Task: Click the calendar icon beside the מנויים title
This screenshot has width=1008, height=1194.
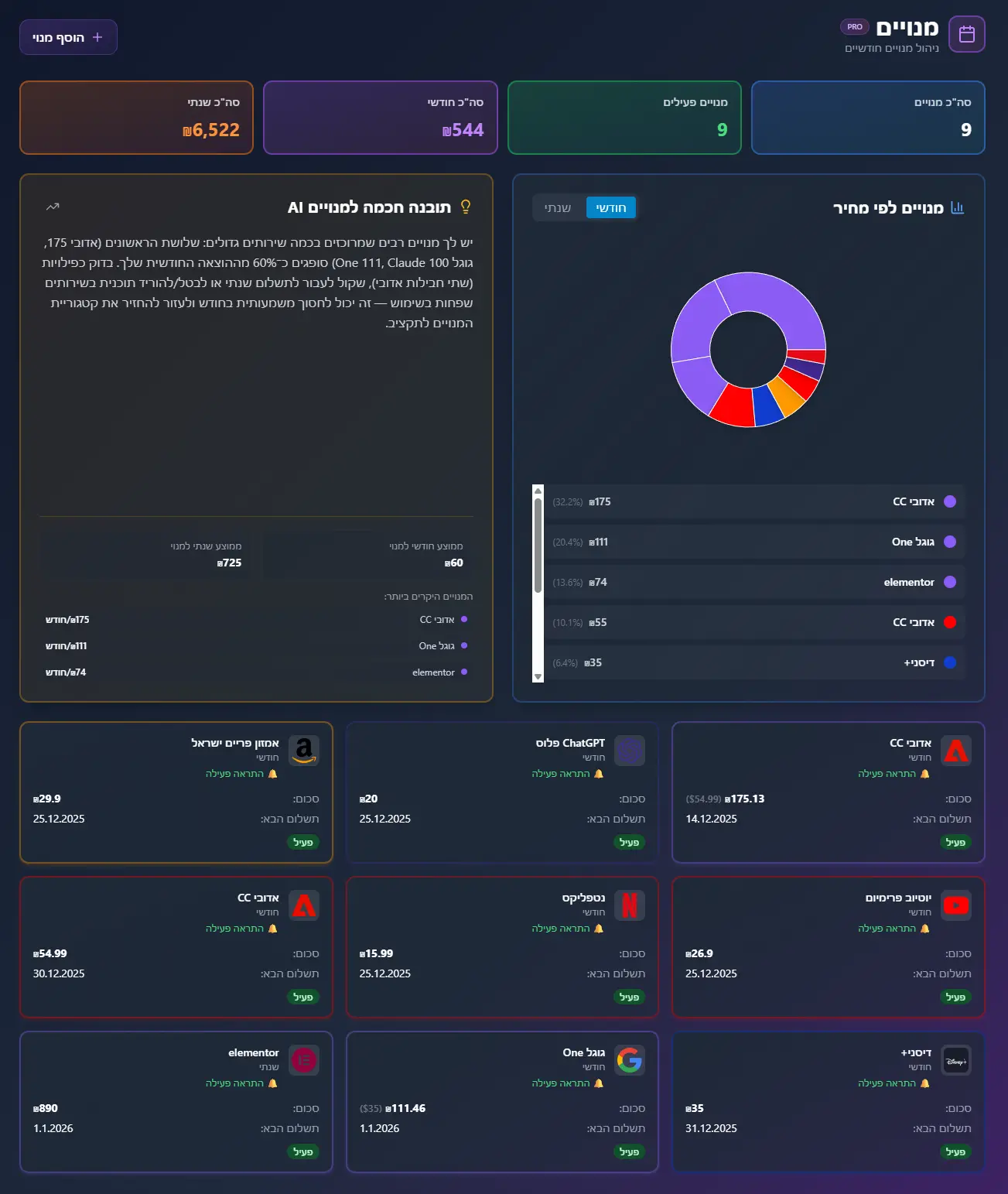Action: 966,34
